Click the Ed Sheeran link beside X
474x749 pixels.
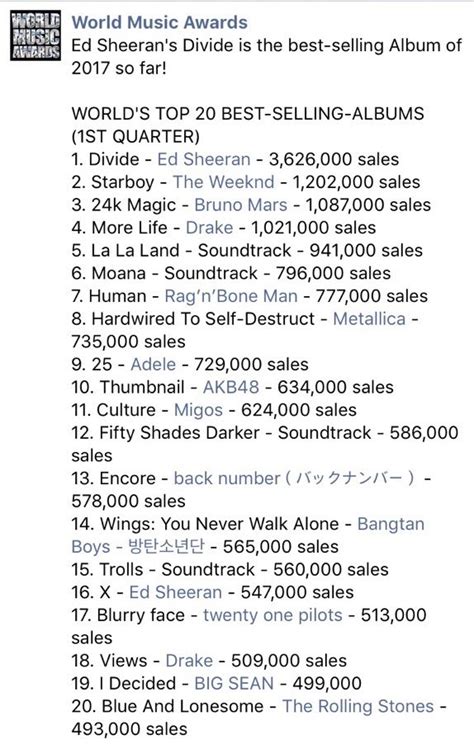pos(175,592)
